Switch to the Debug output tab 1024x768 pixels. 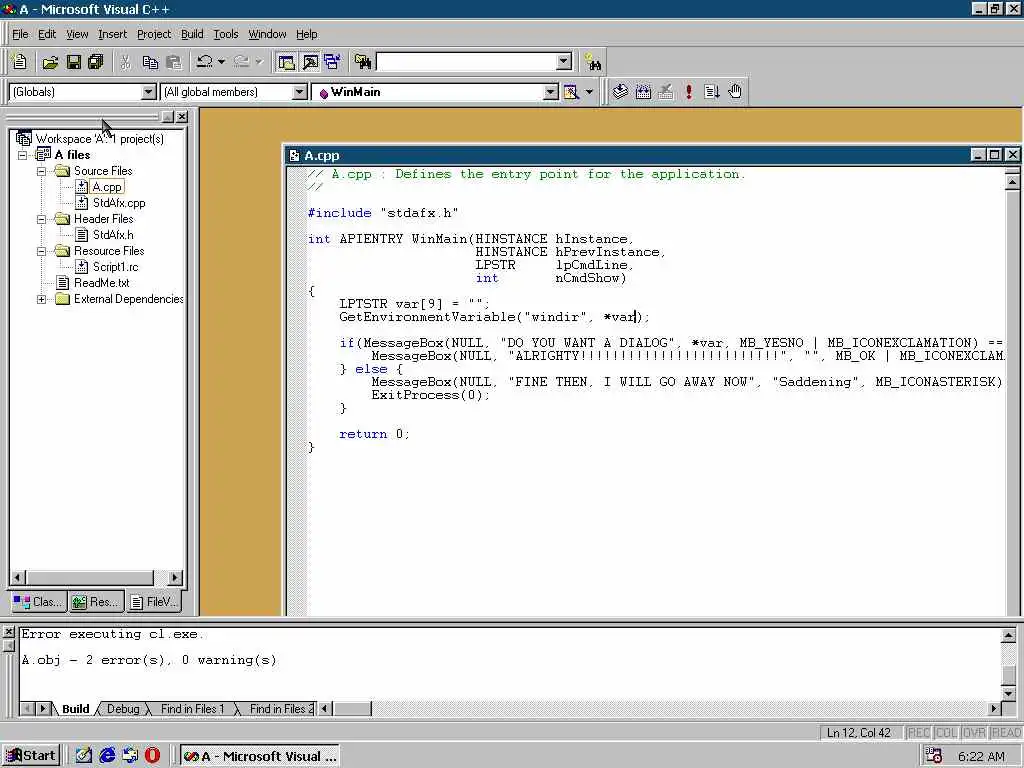(x=123, y=709)
